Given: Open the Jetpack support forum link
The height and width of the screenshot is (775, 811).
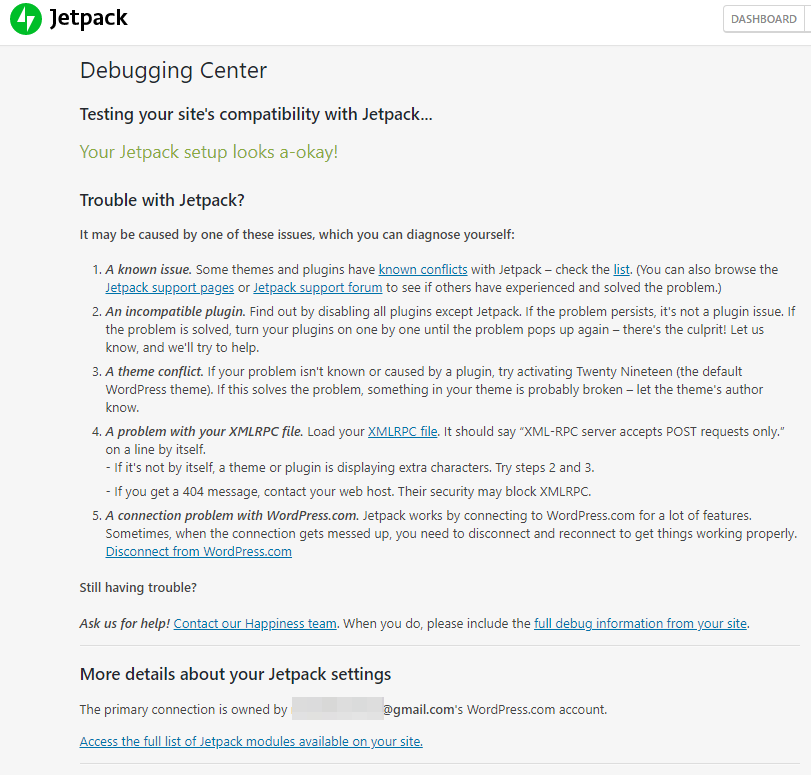Looking at the screenshot, I should pos(318,288).
